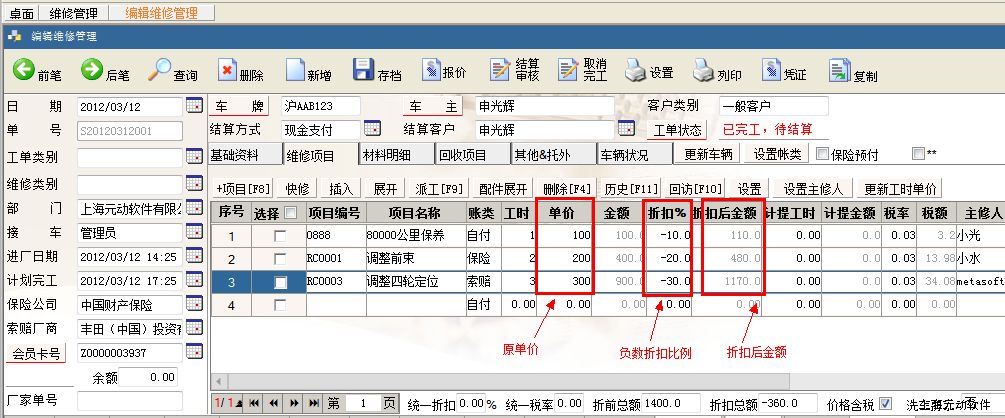Enable the 保险预付 checkbox
Viewport: 1005px width, 418px height.
coord(822,154)
